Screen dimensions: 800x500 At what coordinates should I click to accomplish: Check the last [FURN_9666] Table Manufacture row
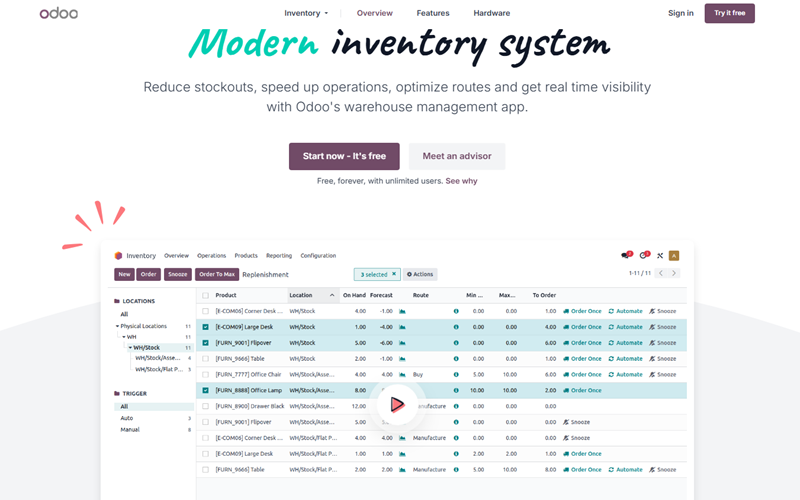click(206, 470)
